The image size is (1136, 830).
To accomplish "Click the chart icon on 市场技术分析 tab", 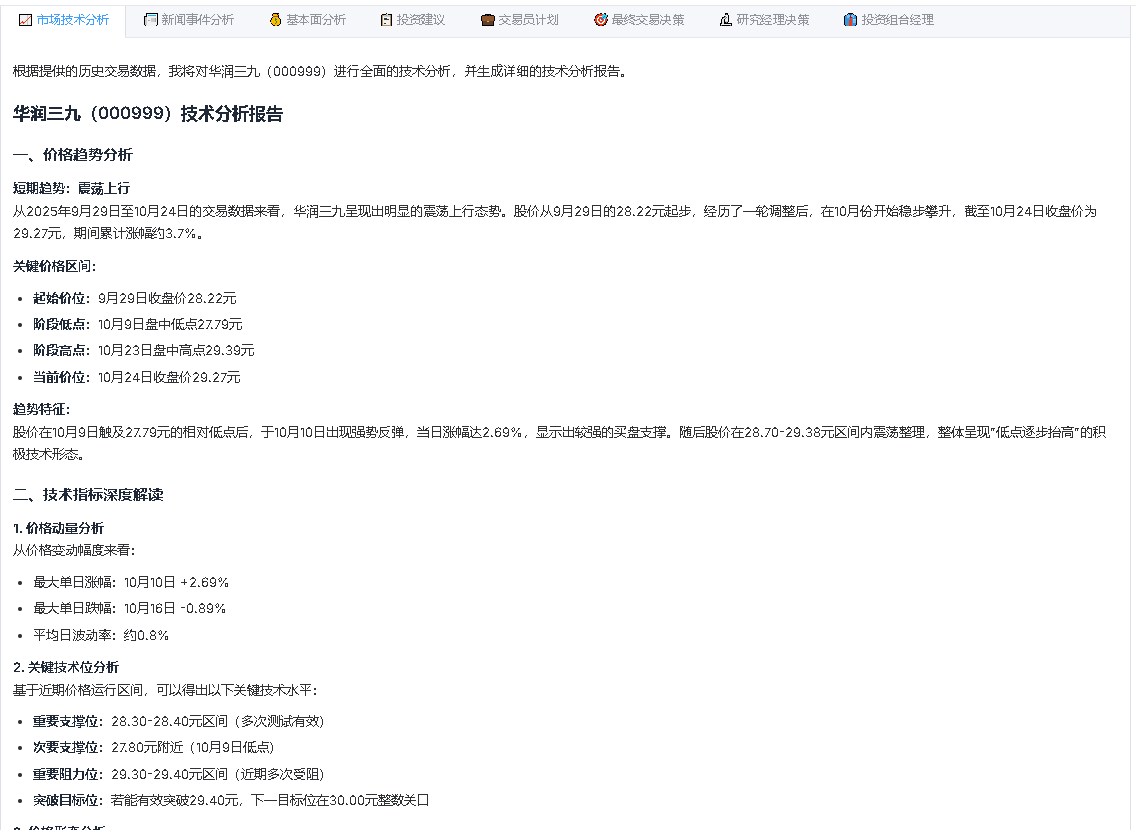I will coord(25,20).
